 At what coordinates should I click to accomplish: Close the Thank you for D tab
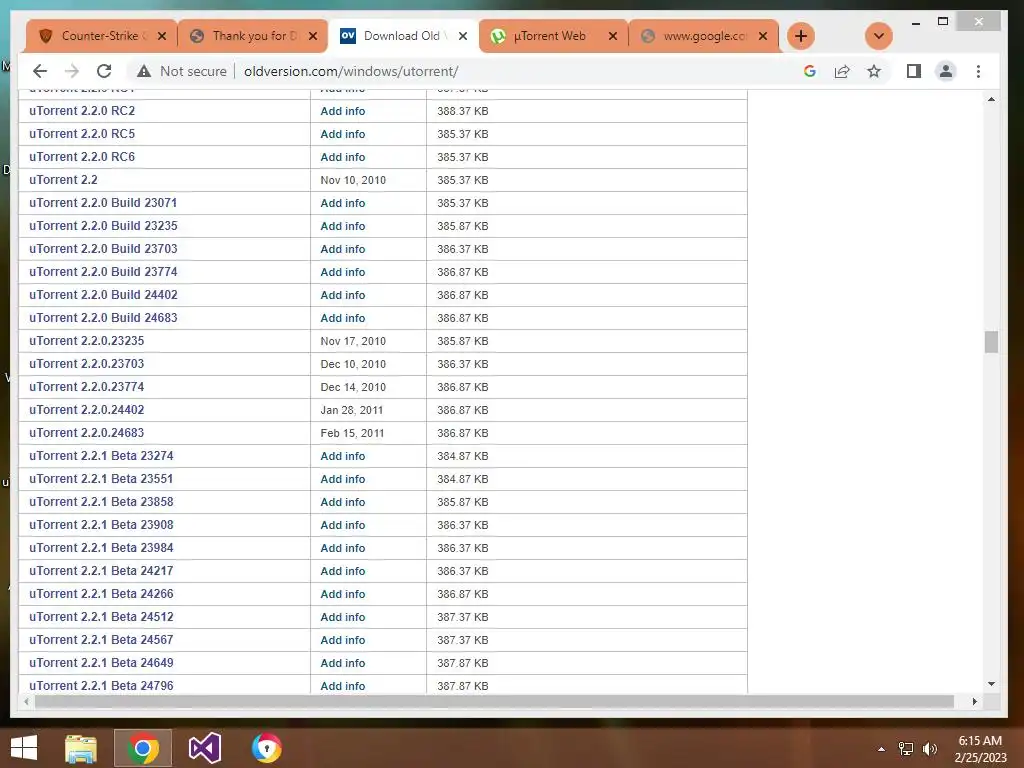coord(313,36)
